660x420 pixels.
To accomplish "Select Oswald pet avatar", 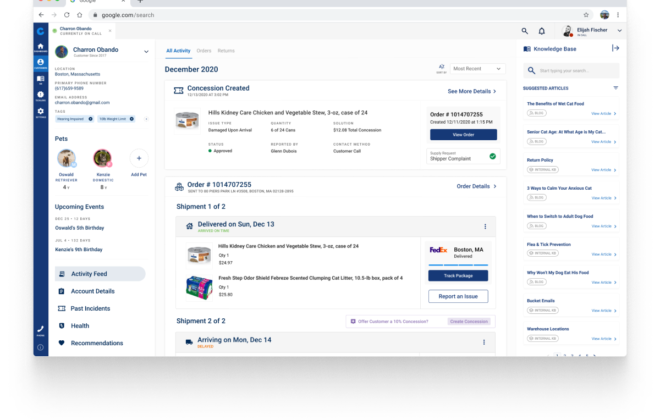I will (66, 159).
